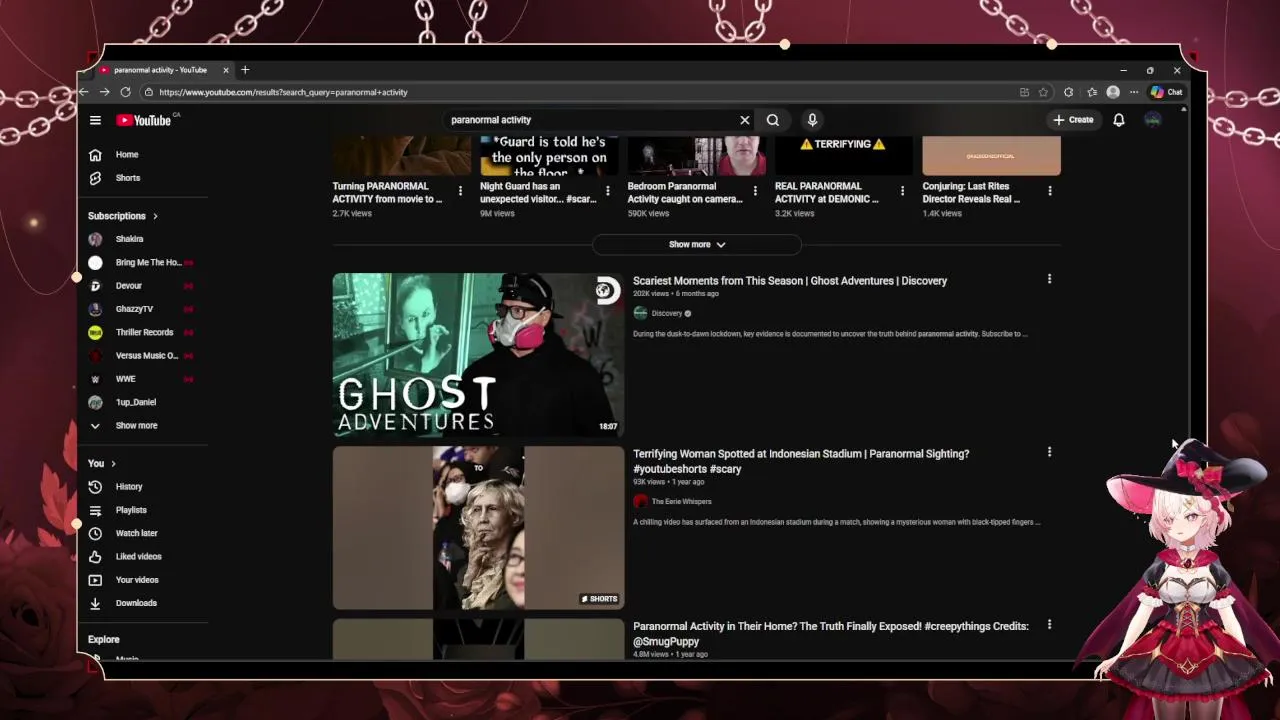Open the 1up_Daniel subscription channel
Screen dimensions: 1280x720
pos(135,402)
